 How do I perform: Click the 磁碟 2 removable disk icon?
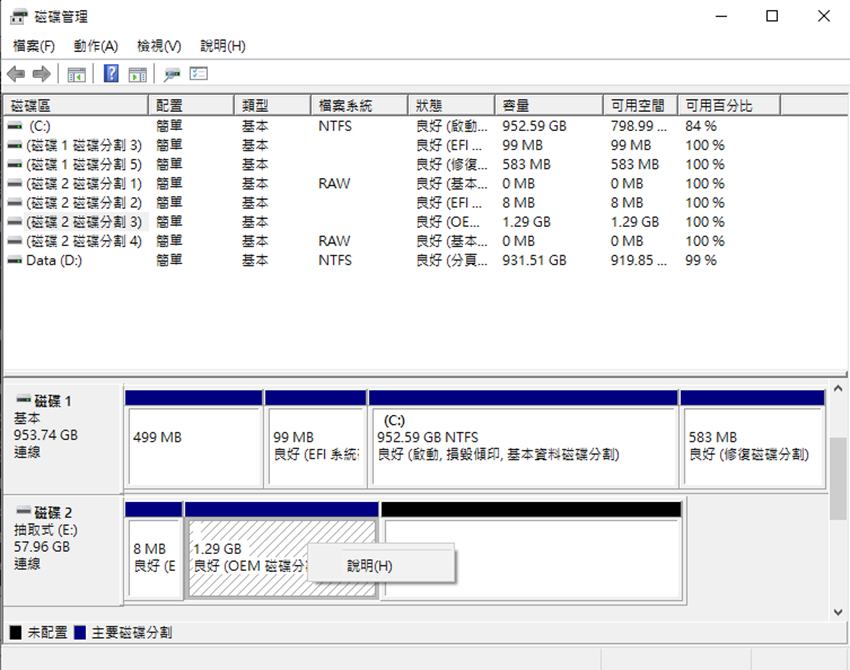(23, 511)
